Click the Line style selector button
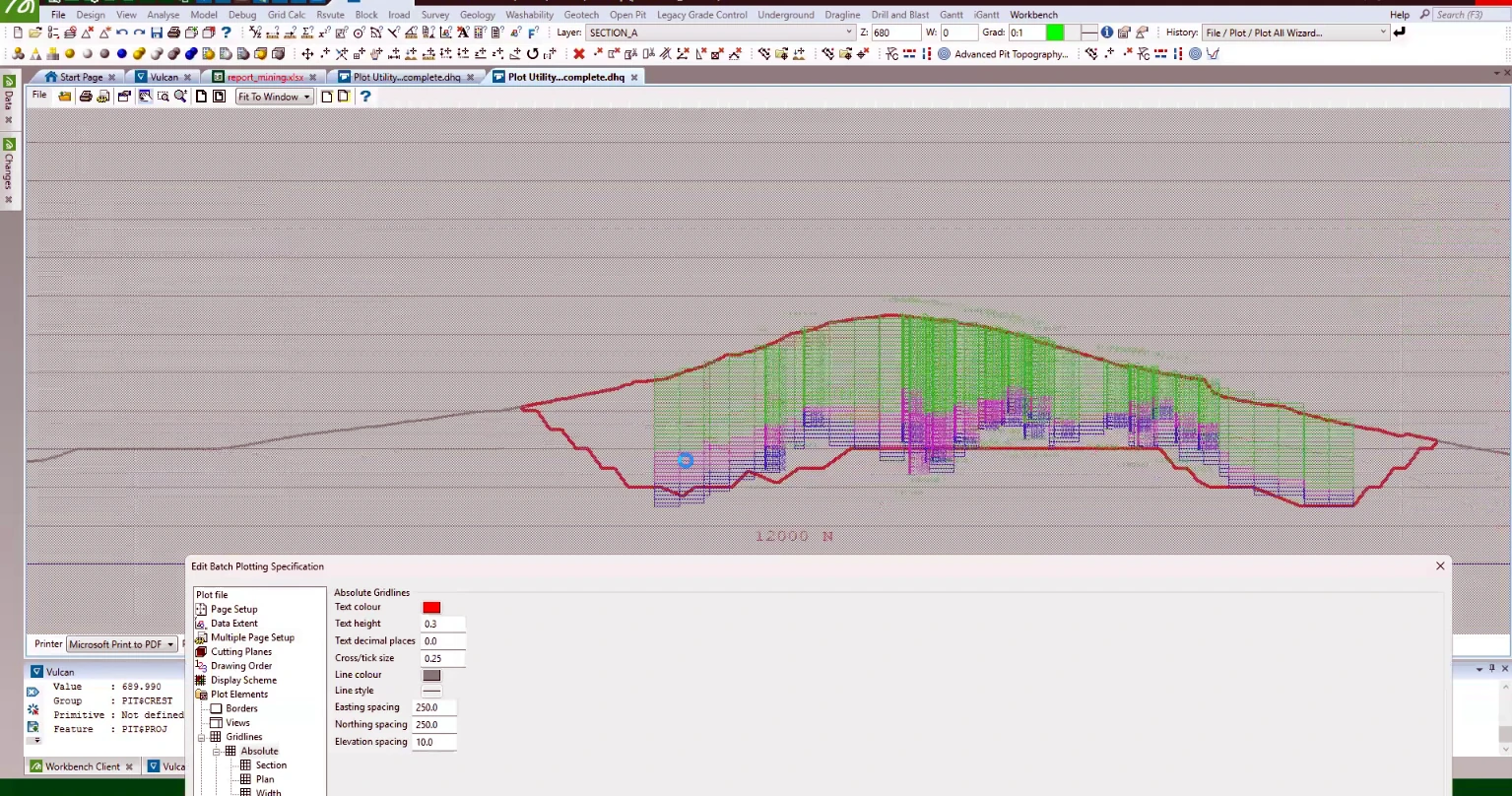1512x796 pixels. point(431,691)
